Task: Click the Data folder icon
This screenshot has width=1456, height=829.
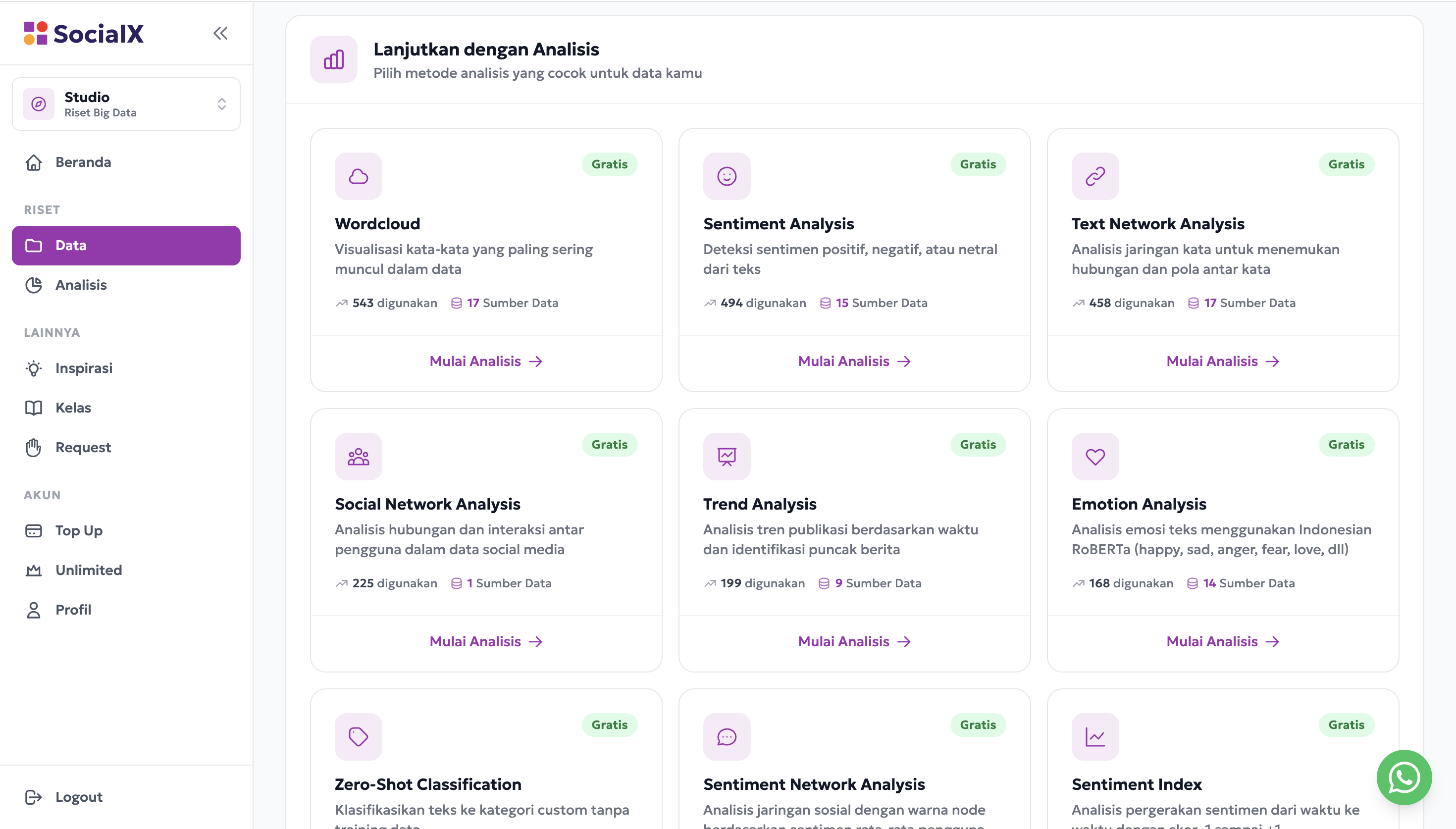Action: 34,246
